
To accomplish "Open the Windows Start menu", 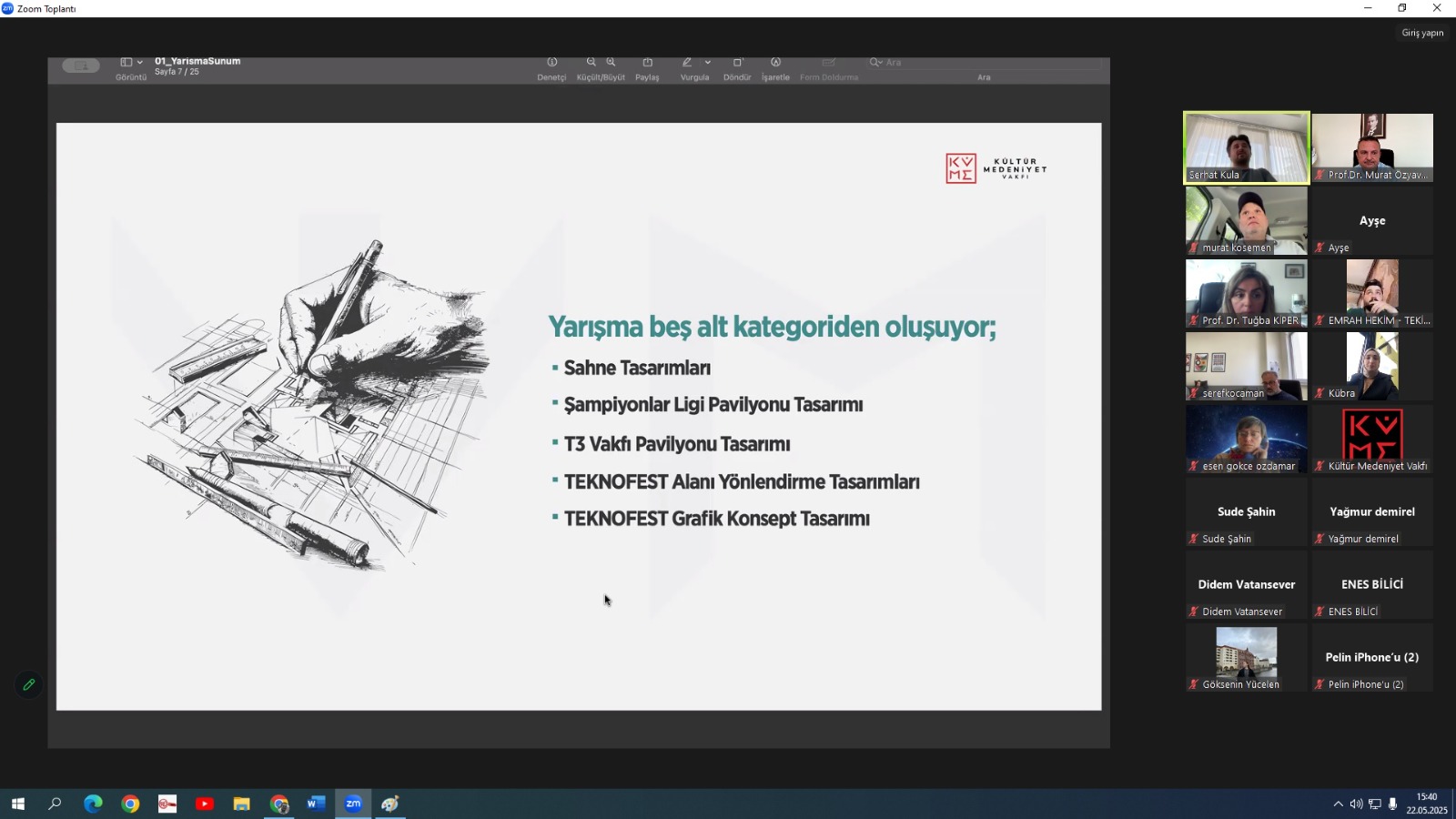I will click(17, 804).
